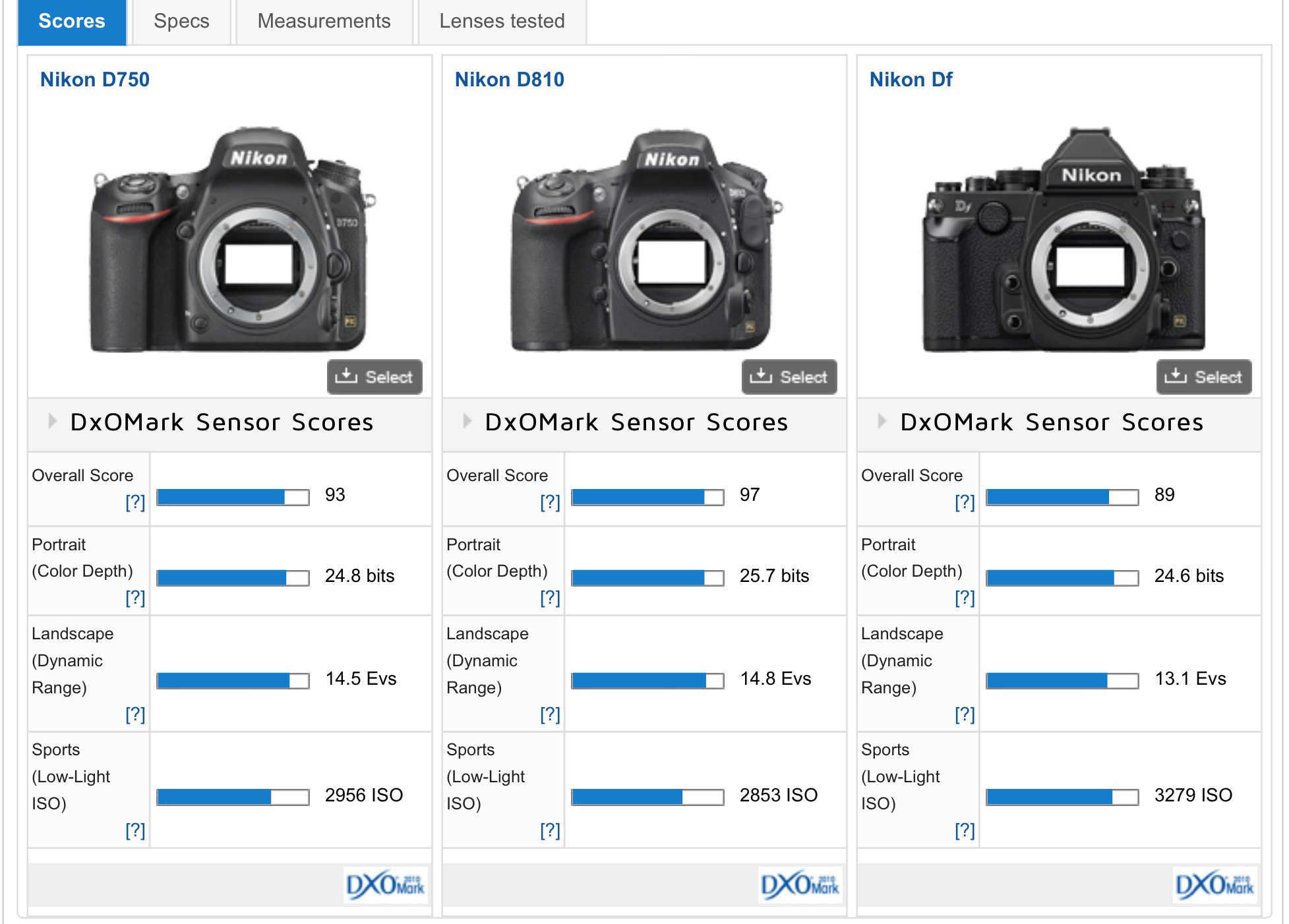This screenshot has width=1289, height=924.
Task: Open the Measurements tab
Action: (x=324, y=21)
